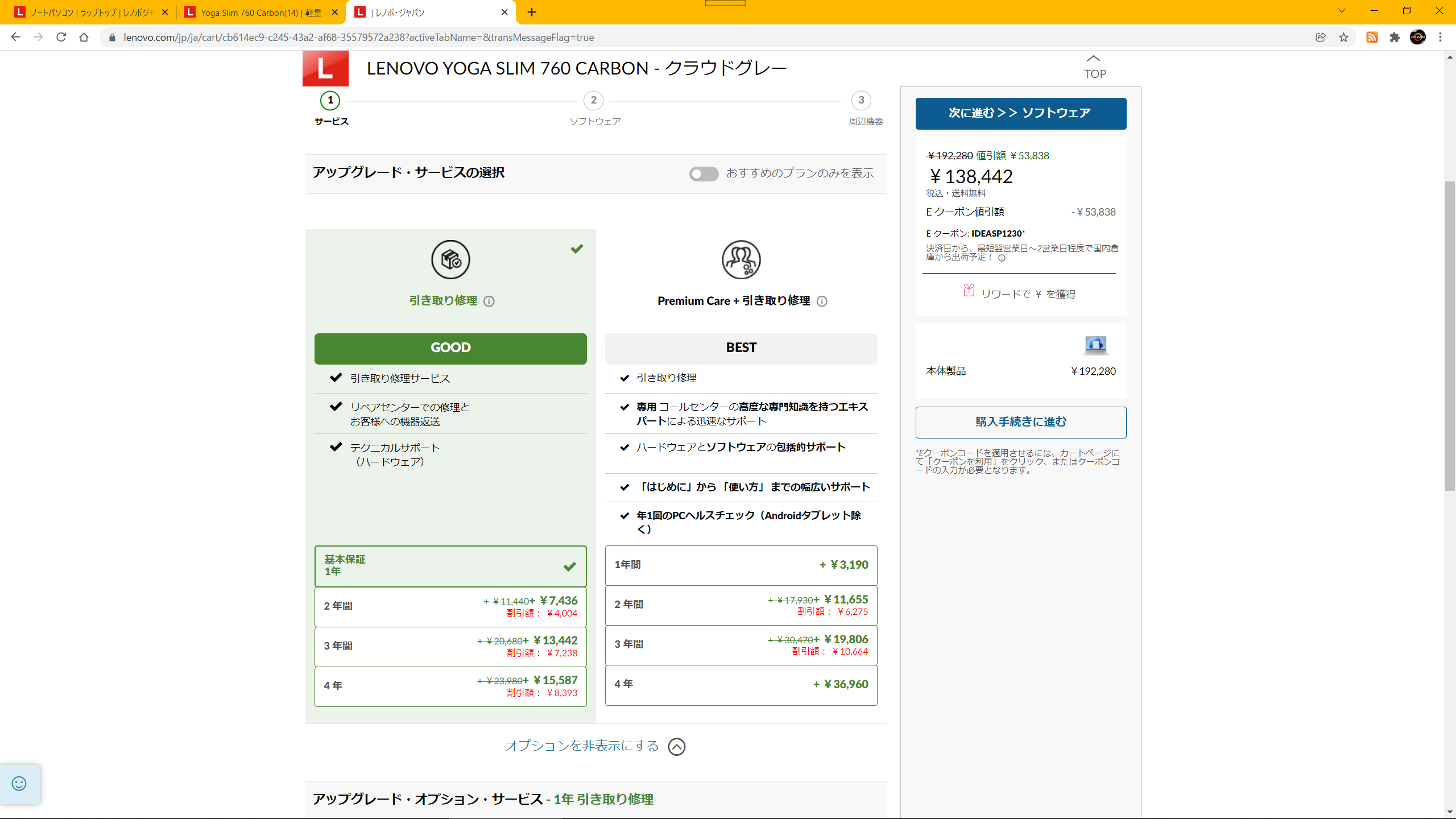Close the ノートパソコン tab
This screenshot has height=819, width=1456.
click(165, 12)
